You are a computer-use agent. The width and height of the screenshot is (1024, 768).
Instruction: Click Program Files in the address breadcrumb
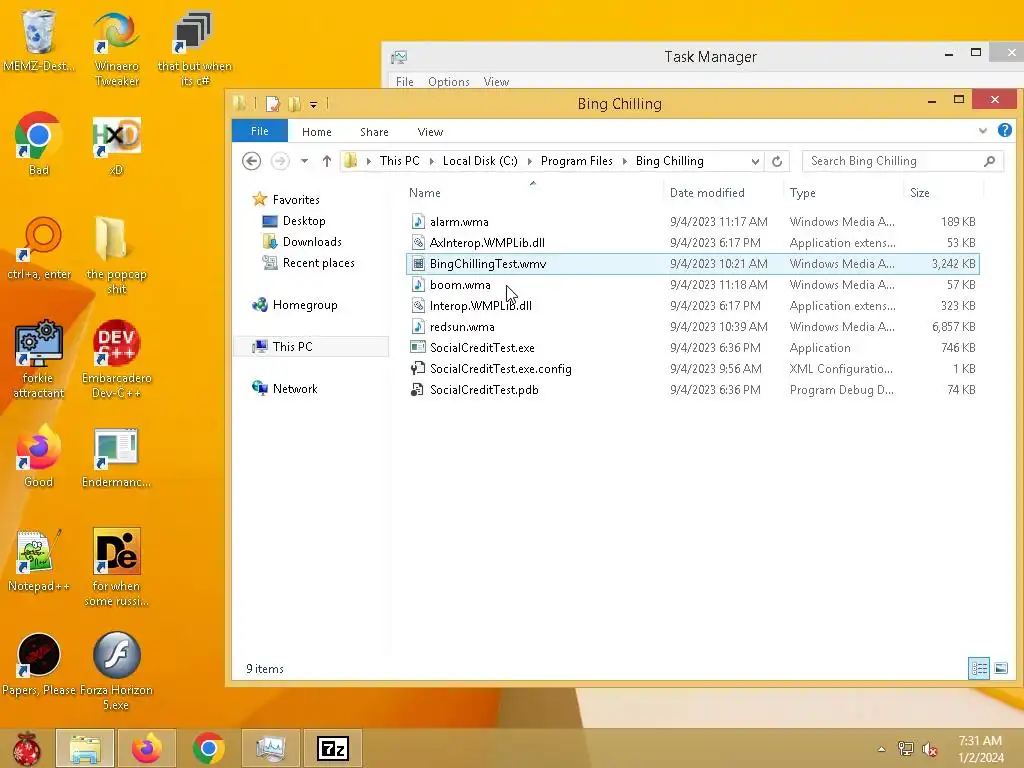tap(577, 161)
